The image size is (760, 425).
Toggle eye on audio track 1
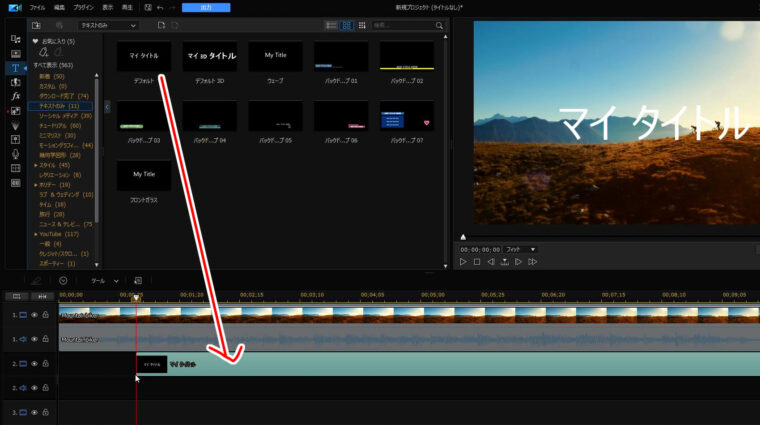pyautogui.click(x=34, y=340)
